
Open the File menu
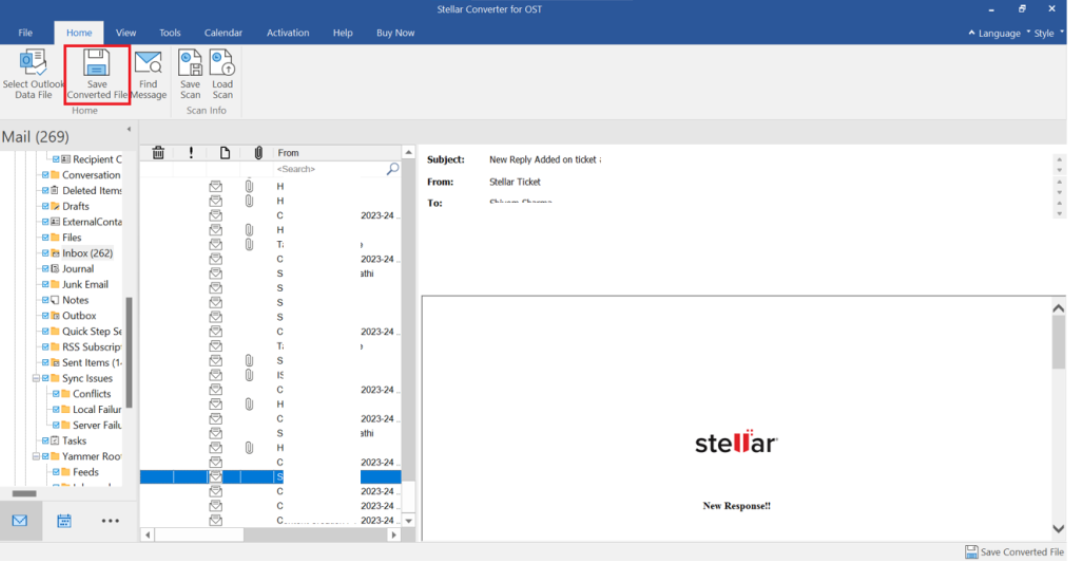(25, 33)
